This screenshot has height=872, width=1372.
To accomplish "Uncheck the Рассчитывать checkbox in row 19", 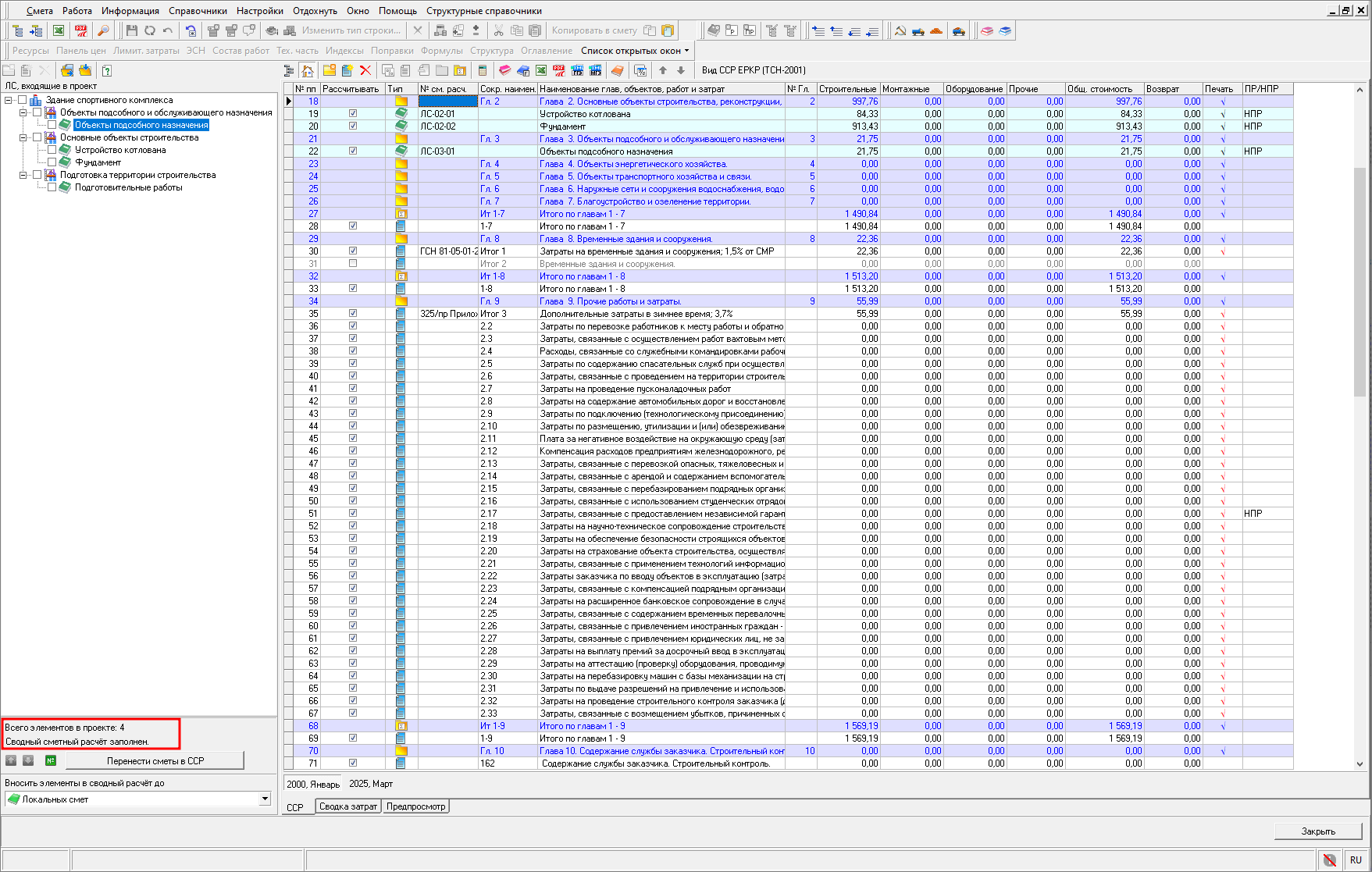I will tap(353, 114).
